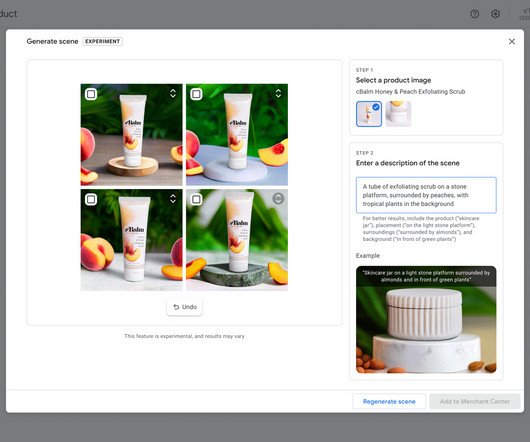
Task: Click the scene description text field
Action: pos(426,195)
